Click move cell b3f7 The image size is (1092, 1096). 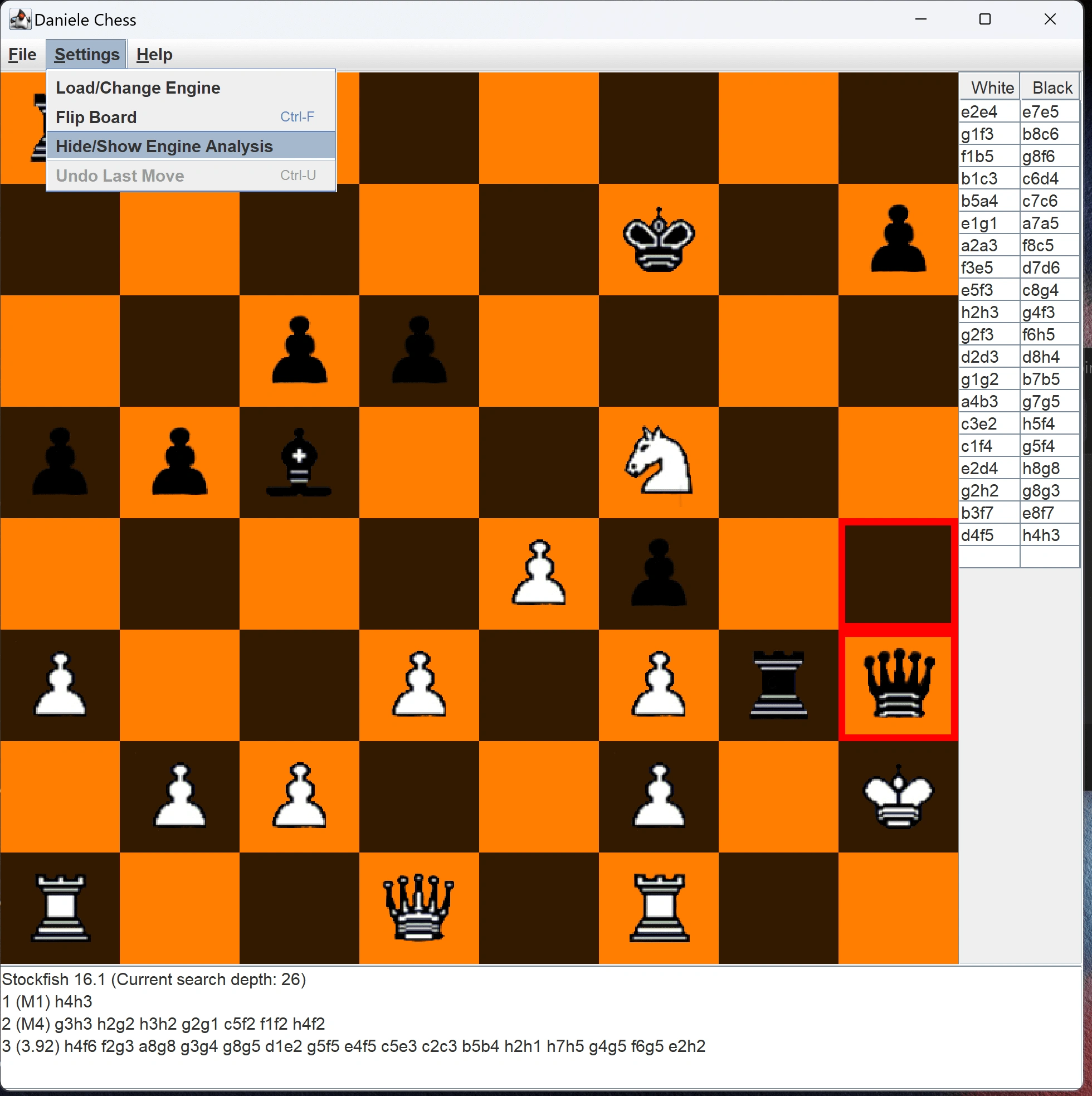click(x=989, y=513)
